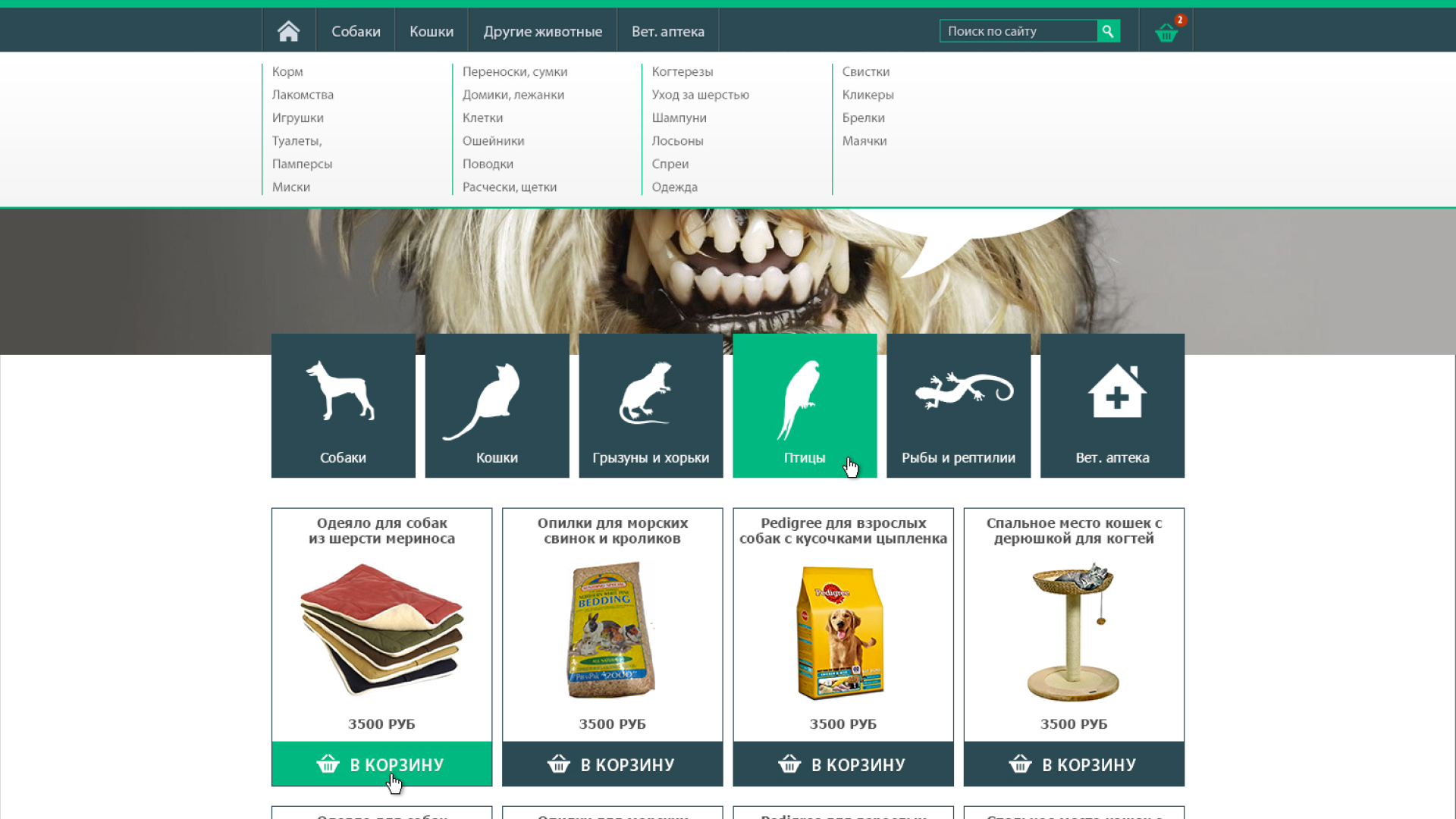Open the Маячки submenu link
1456x819 pixels.
coord(864,141)
